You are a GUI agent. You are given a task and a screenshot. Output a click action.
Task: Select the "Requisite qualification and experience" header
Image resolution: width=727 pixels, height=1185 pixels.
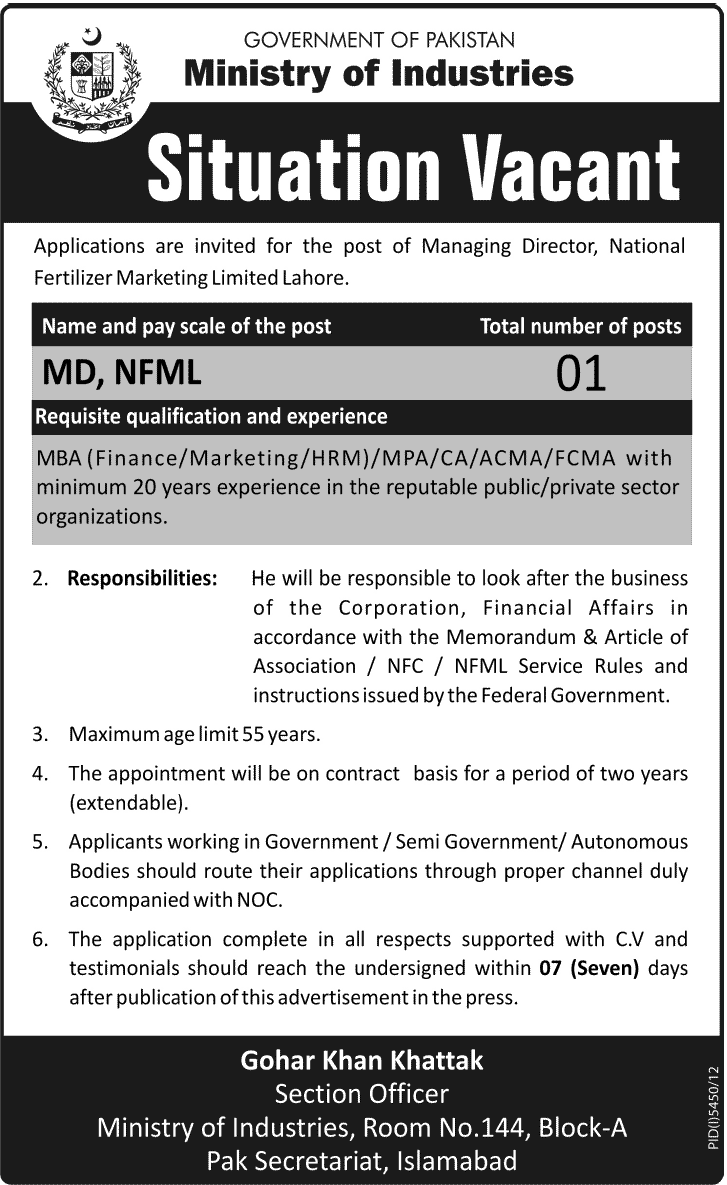(212, 414)
